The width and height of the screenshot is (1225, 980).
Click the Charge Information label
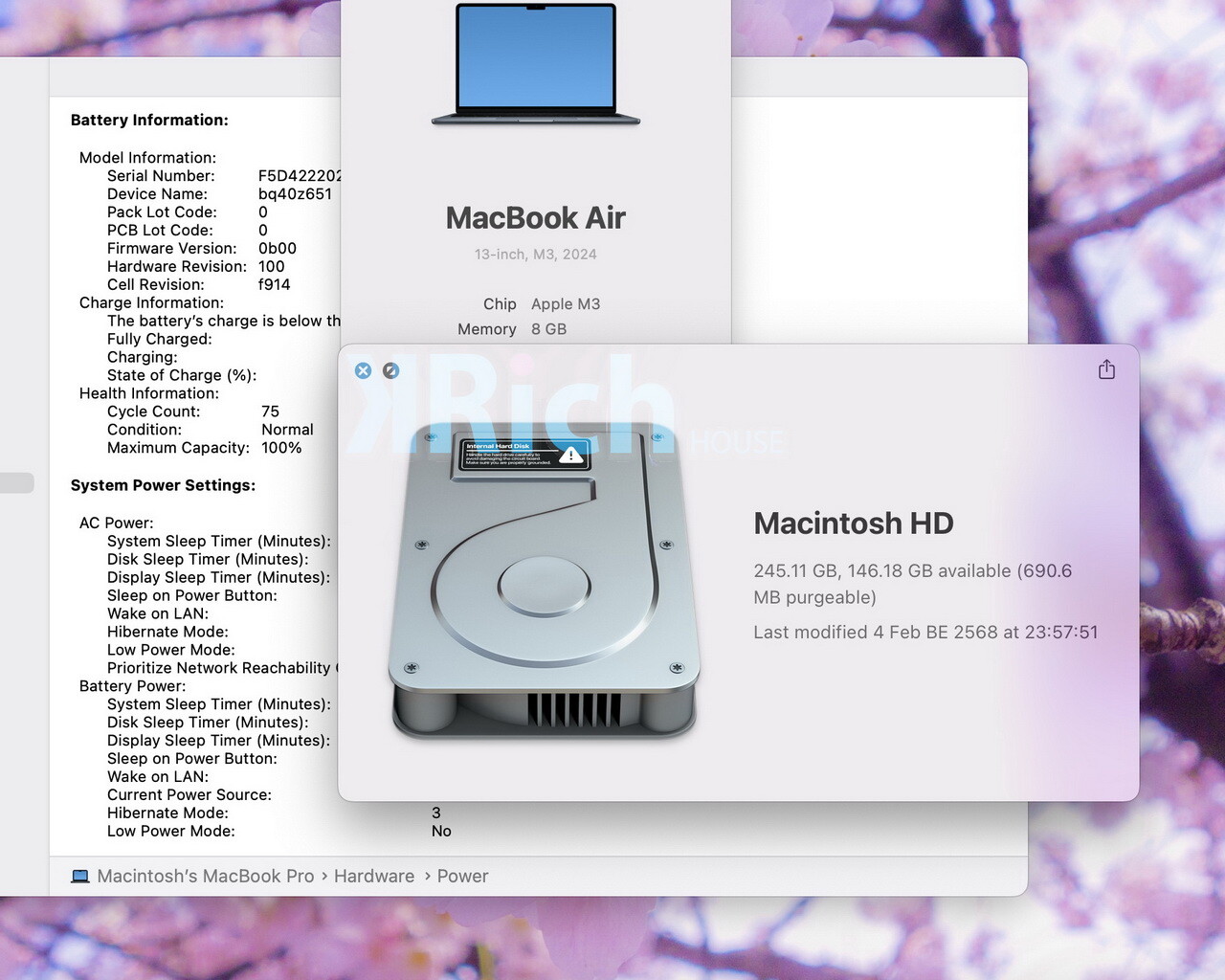[151, 302]
